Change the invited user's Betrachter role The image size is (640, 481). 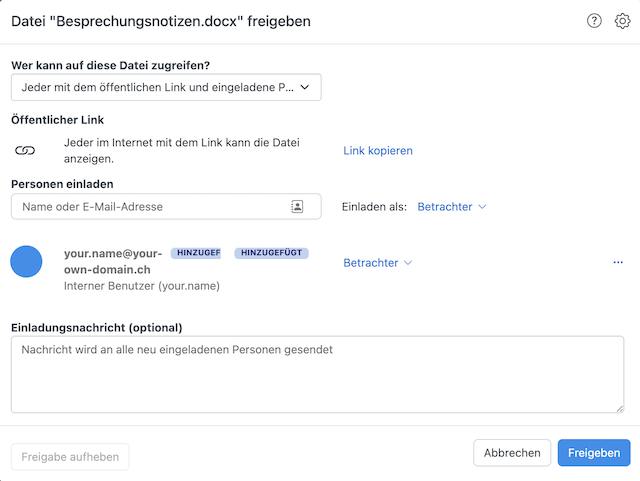[x=378, y=263]
